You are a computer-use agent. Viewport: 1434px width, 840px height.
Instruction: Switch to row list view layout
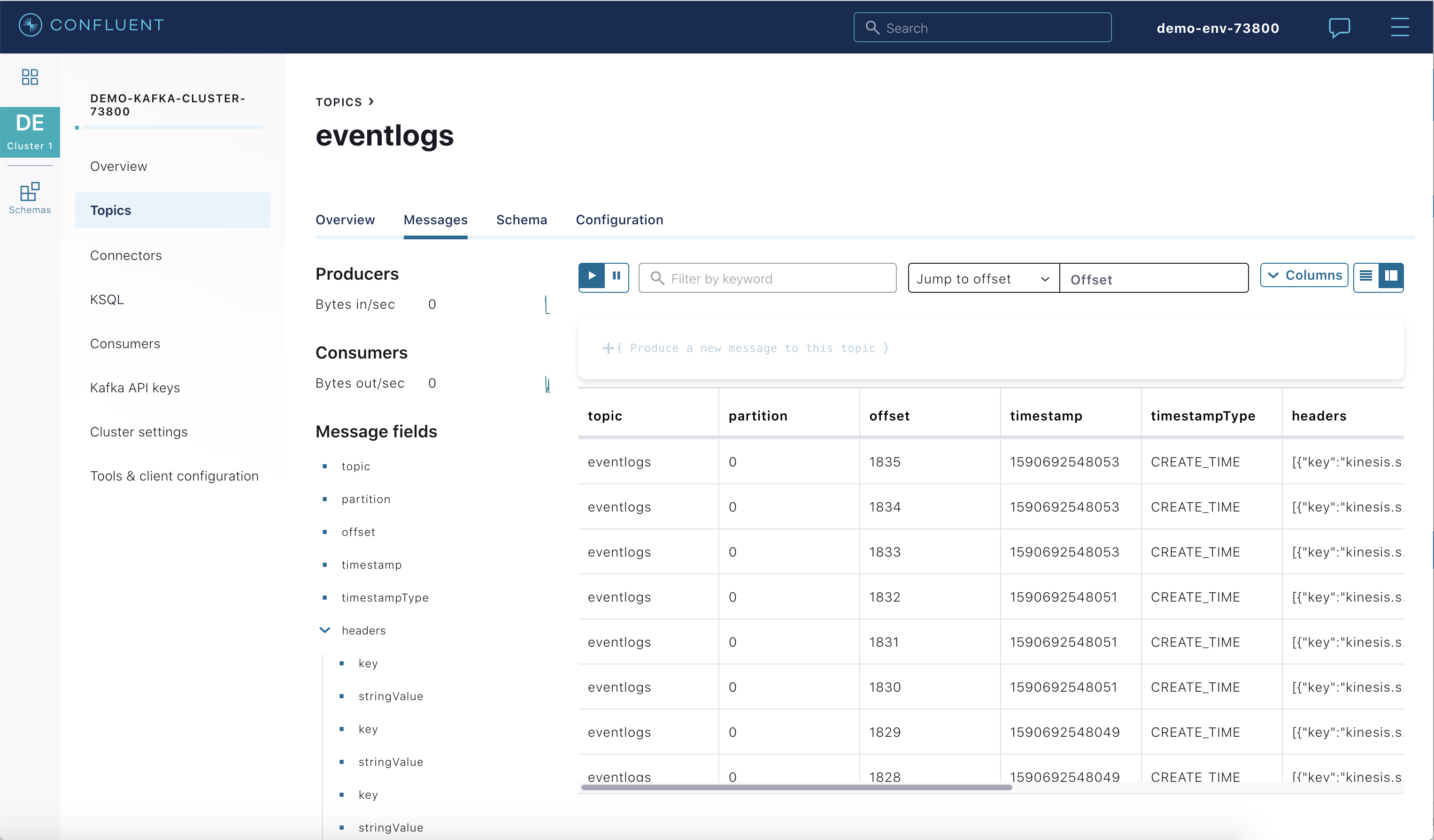click(1366, 276)
